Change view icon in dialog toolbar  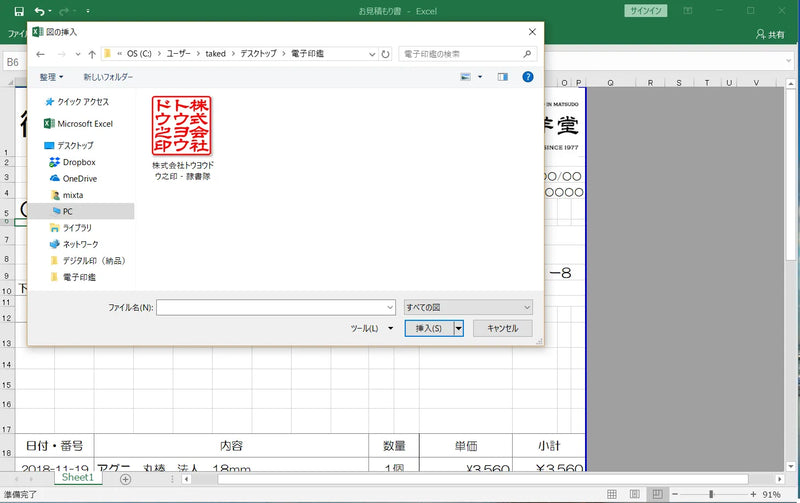tap(466, 77)
